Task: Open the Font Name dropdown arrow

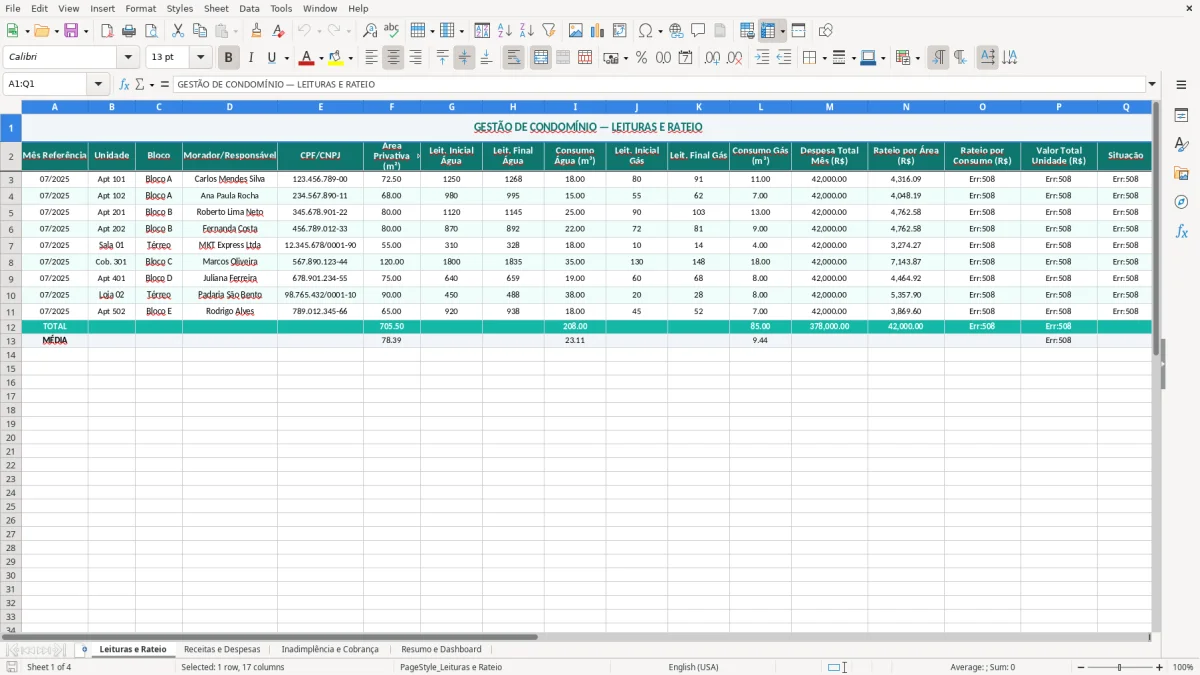Action: coord(128,58)
